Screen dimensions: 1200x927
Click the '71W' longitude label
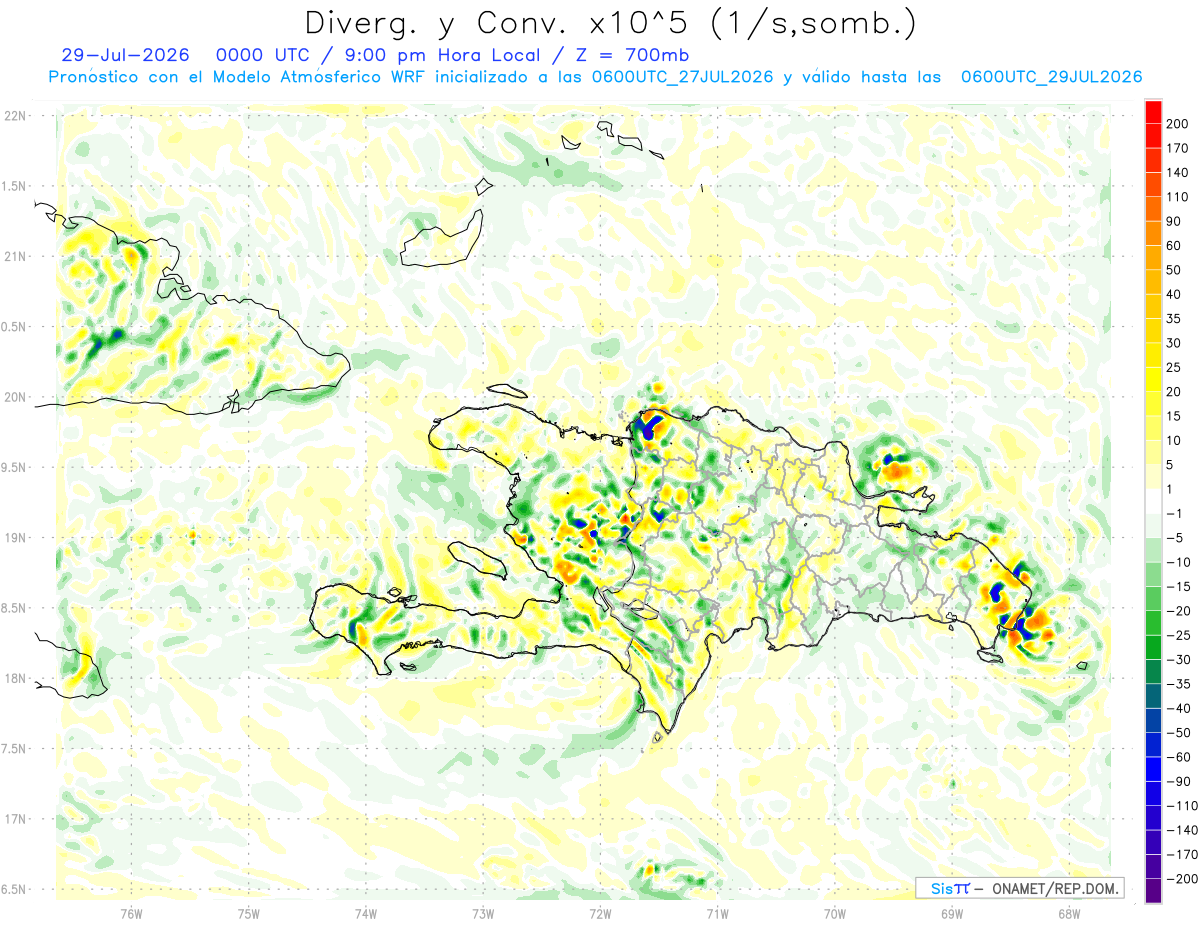[717, 912]
